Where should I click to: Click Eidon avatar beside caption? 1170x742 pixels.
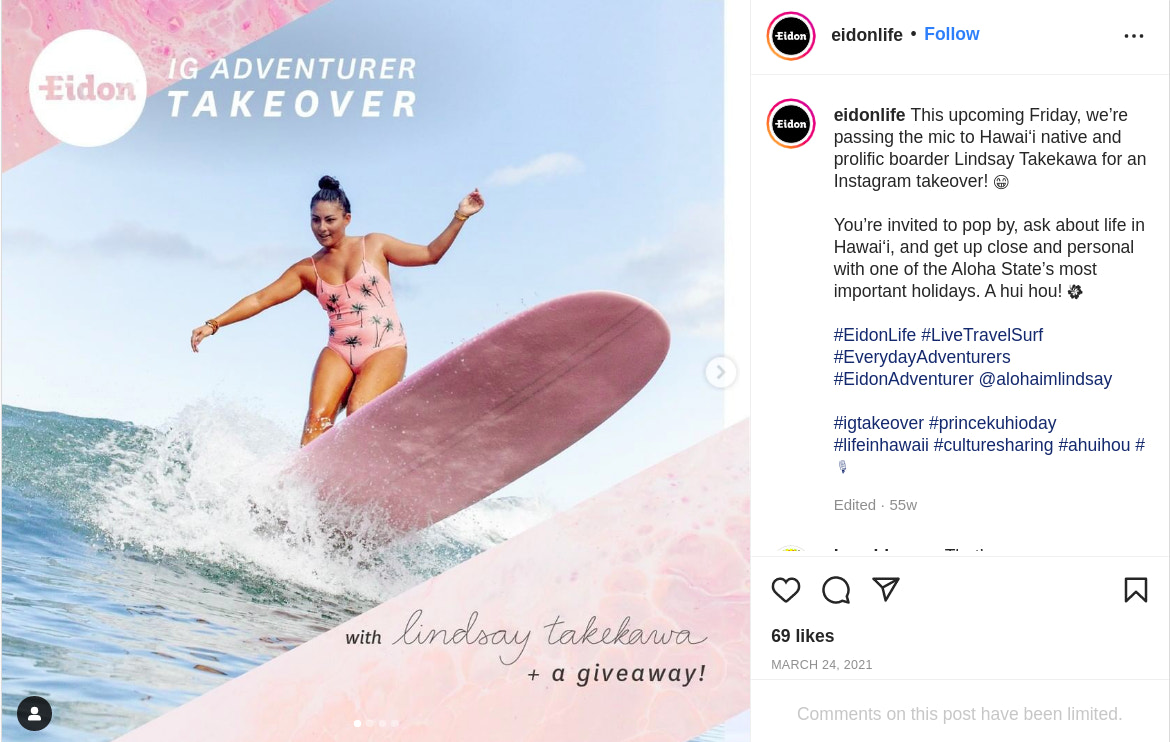click(791, 124)
